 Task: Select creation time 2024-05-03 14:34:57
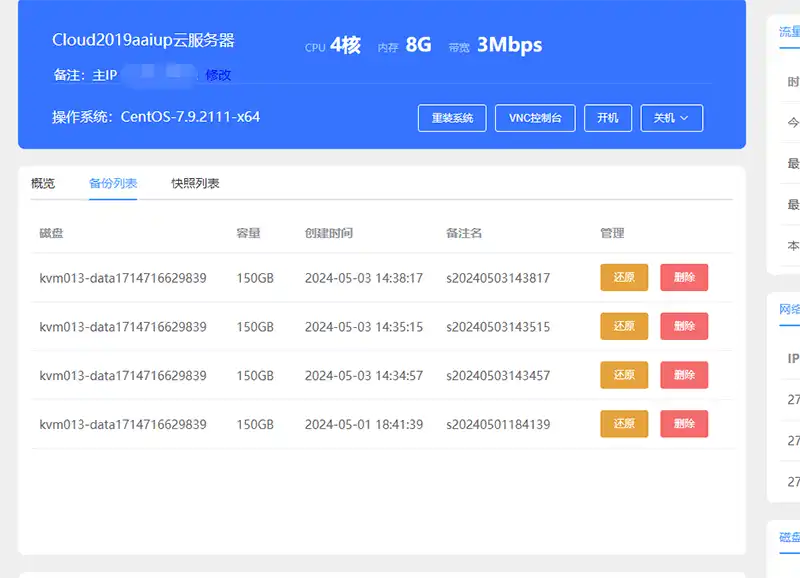[364, 376]
